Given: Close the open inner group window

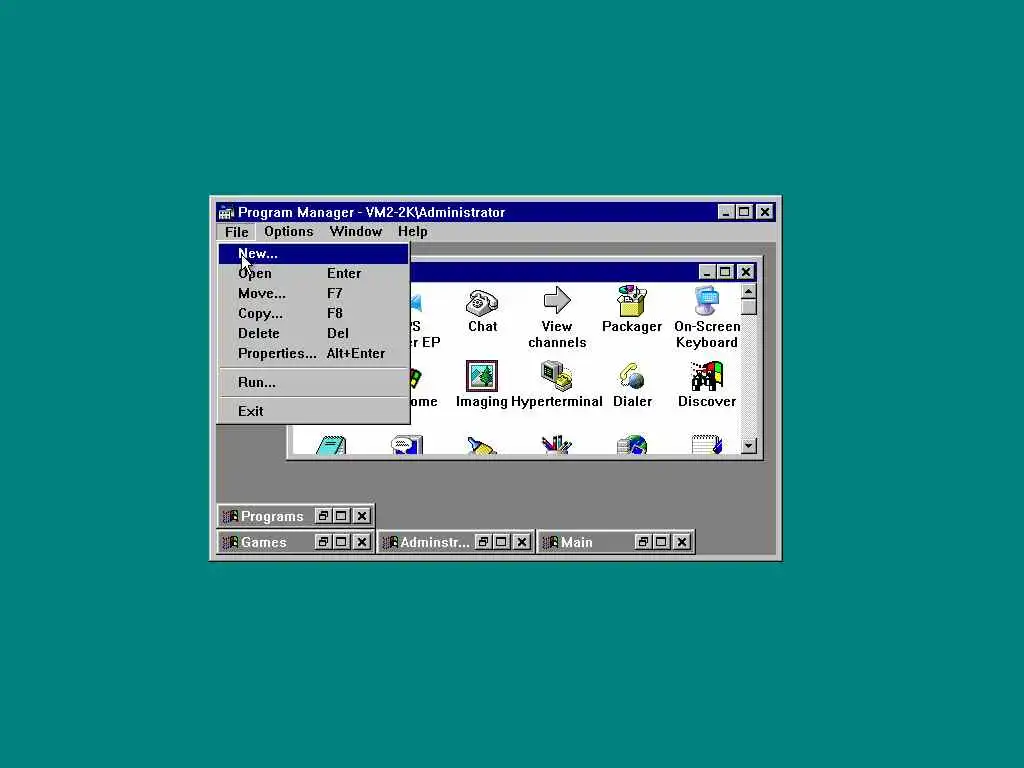Looking at the screenshot, I should pyautogui.click(x=746, y=272).
